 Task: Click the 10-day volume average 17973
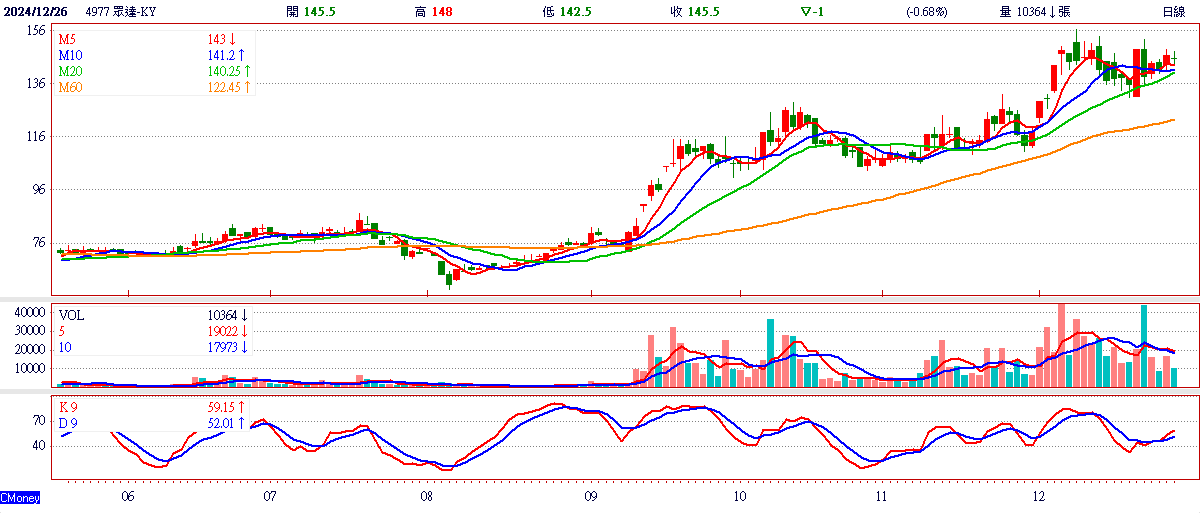(222, 347)
